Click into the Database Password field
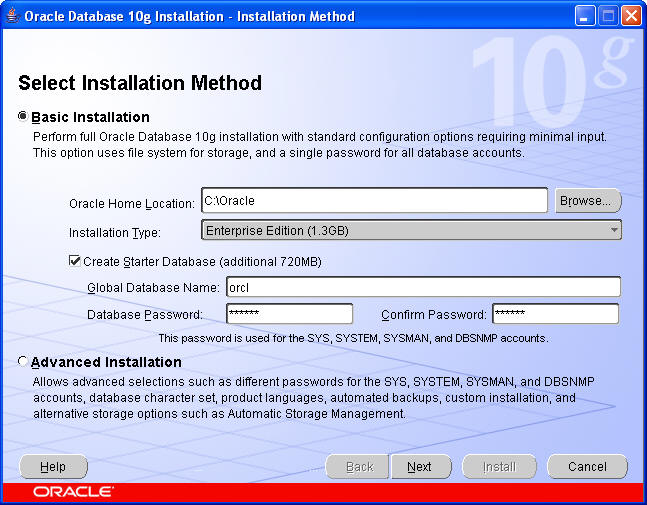The image size is (647, 505). [289, 314]
